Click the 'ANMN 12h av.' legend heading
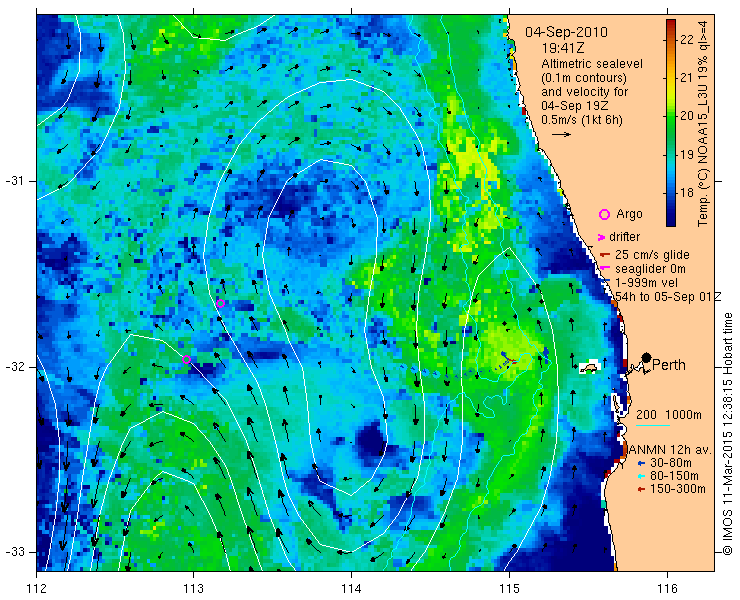The width and height of the screenshot is (740, 600). point(670,449)
